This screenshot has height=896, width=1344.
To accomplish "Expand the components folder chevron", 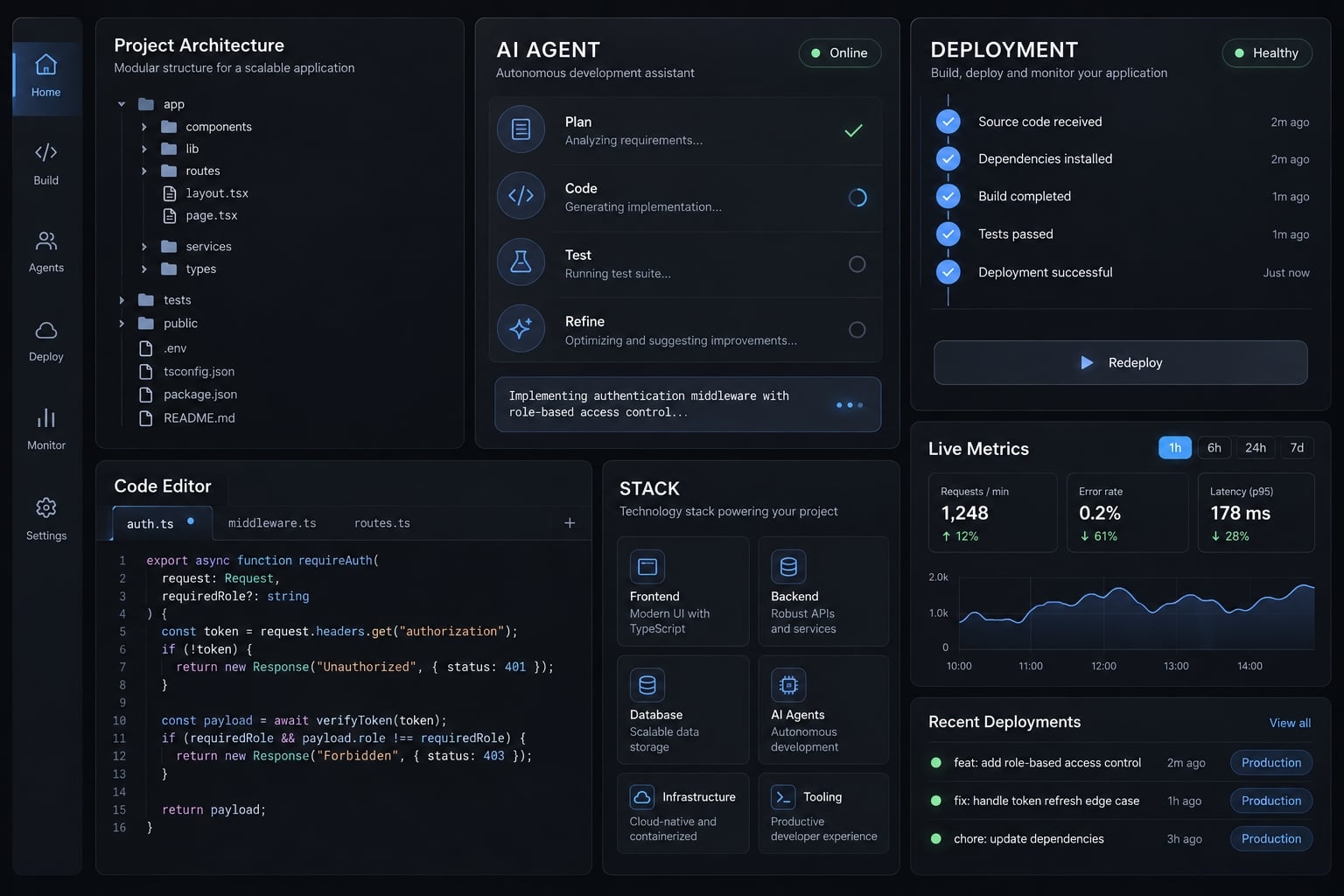I will coord(144,127).
